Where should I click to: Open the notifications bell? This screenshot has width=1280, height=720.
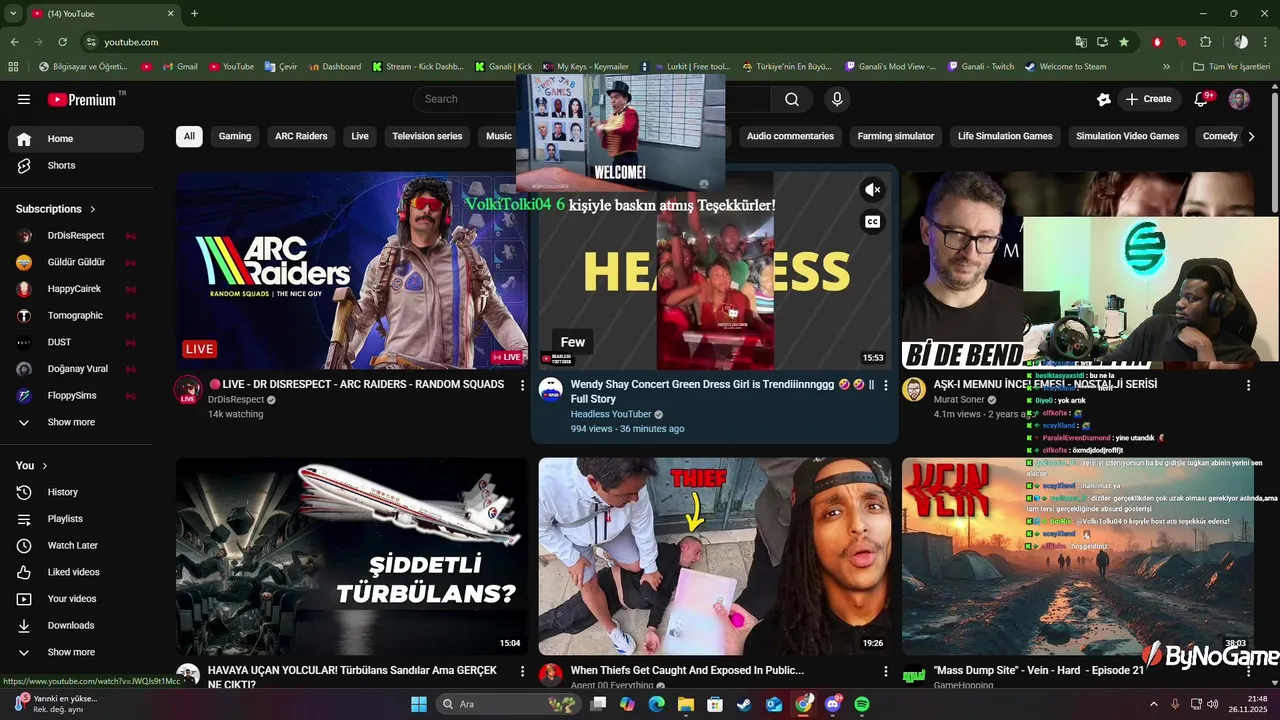1203,99
